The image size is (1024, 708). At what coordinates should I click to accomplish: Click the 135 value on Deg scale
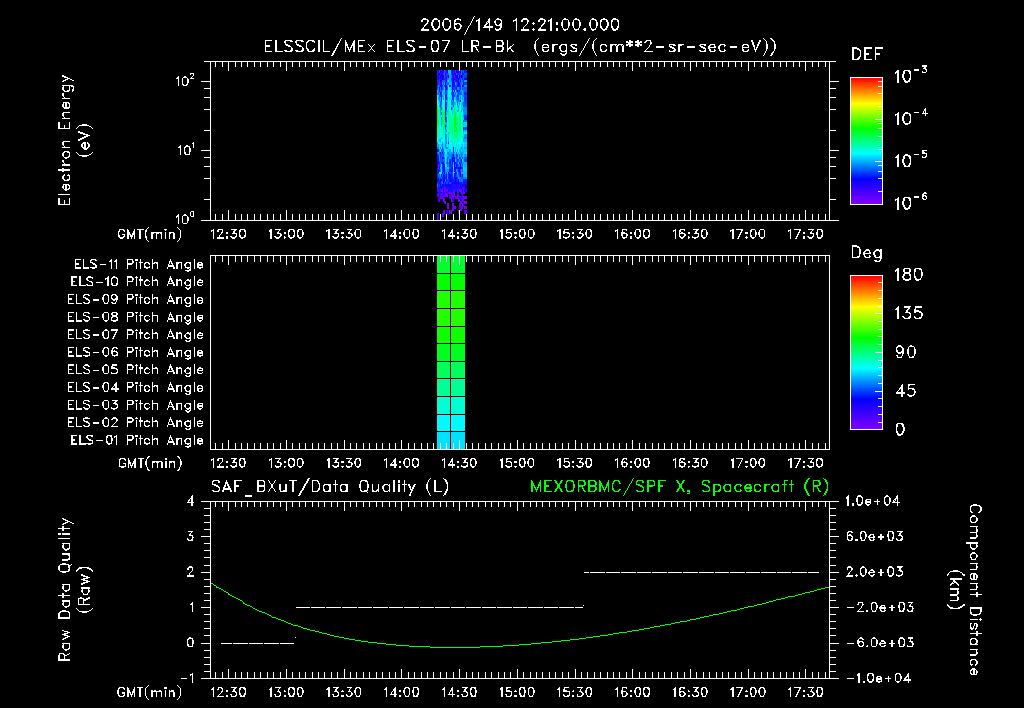tap(908, 314)
